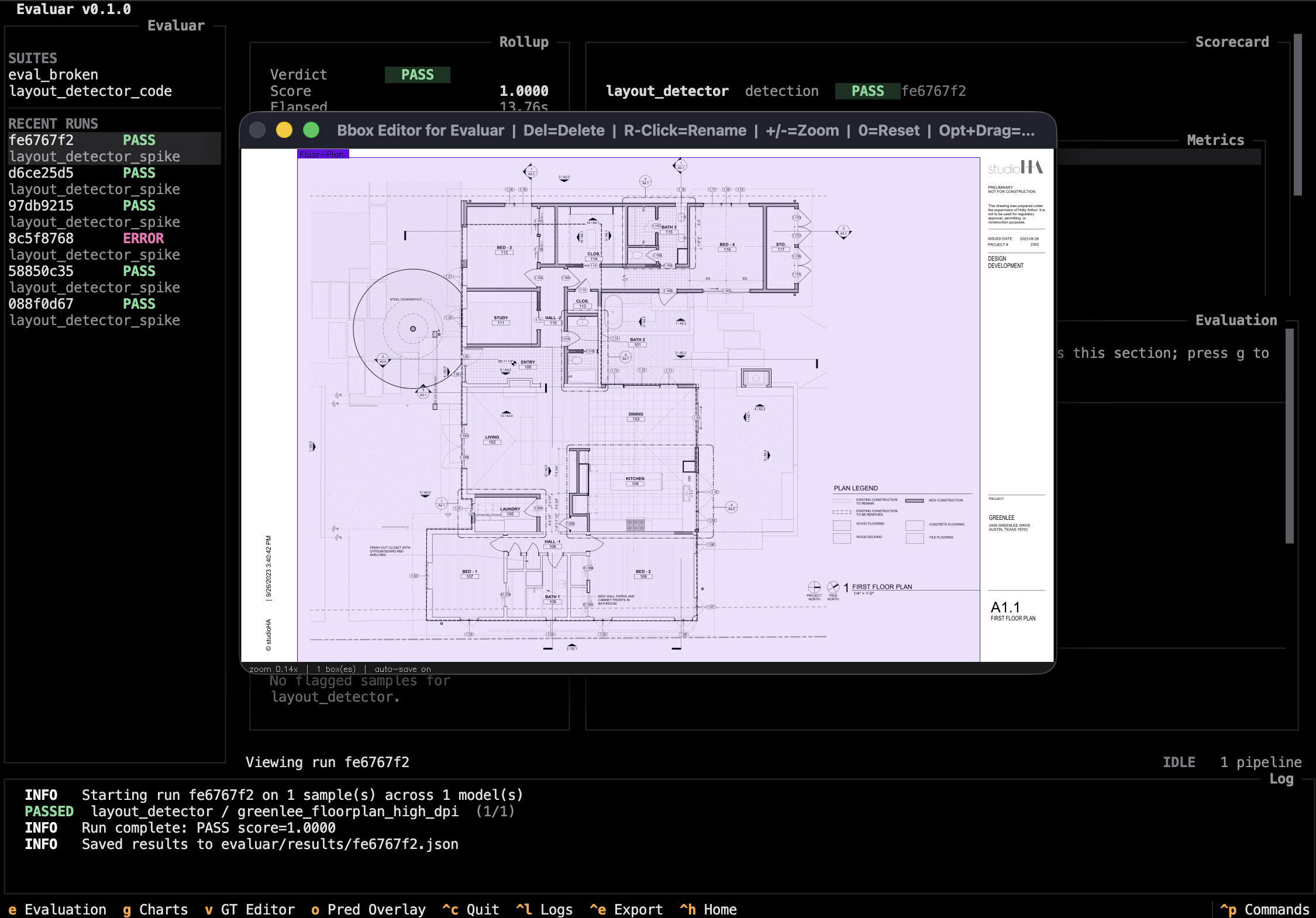The width and height of the screenshot is (1316, 918).
Task: Click the layout_detector scorecard row
Action: coord(786,91)
